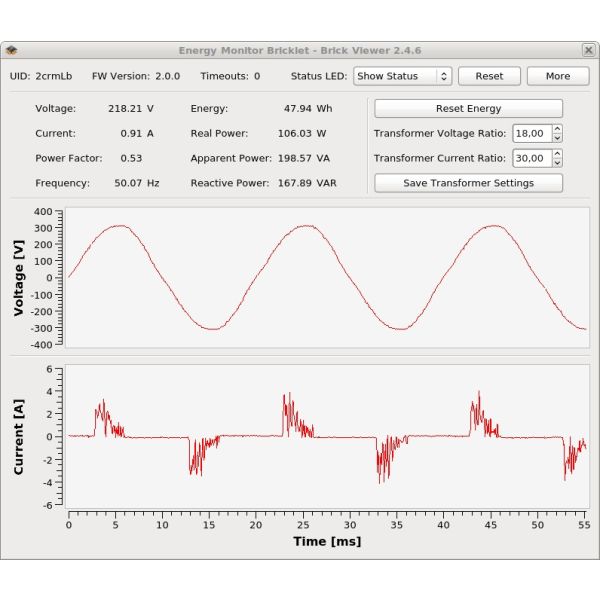Decrease Transformer Current Ratio with down arrow
The width and height of the screenshot is (600, 600).
[558, 163]
